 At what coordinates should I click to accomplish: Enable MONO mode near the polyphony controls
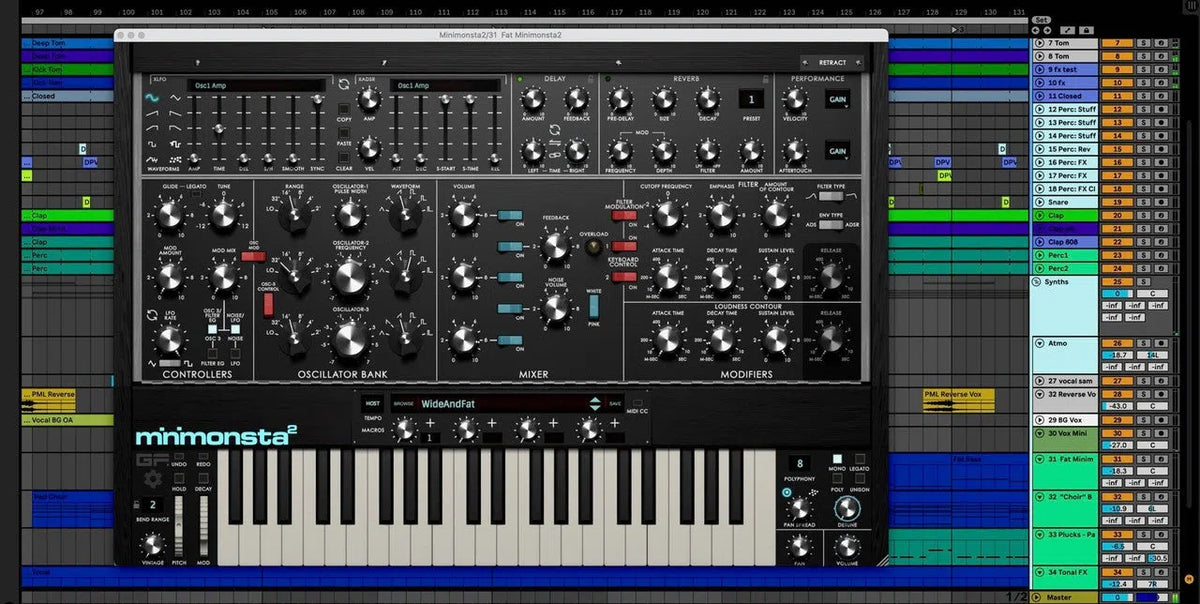[x=838, y=459]
